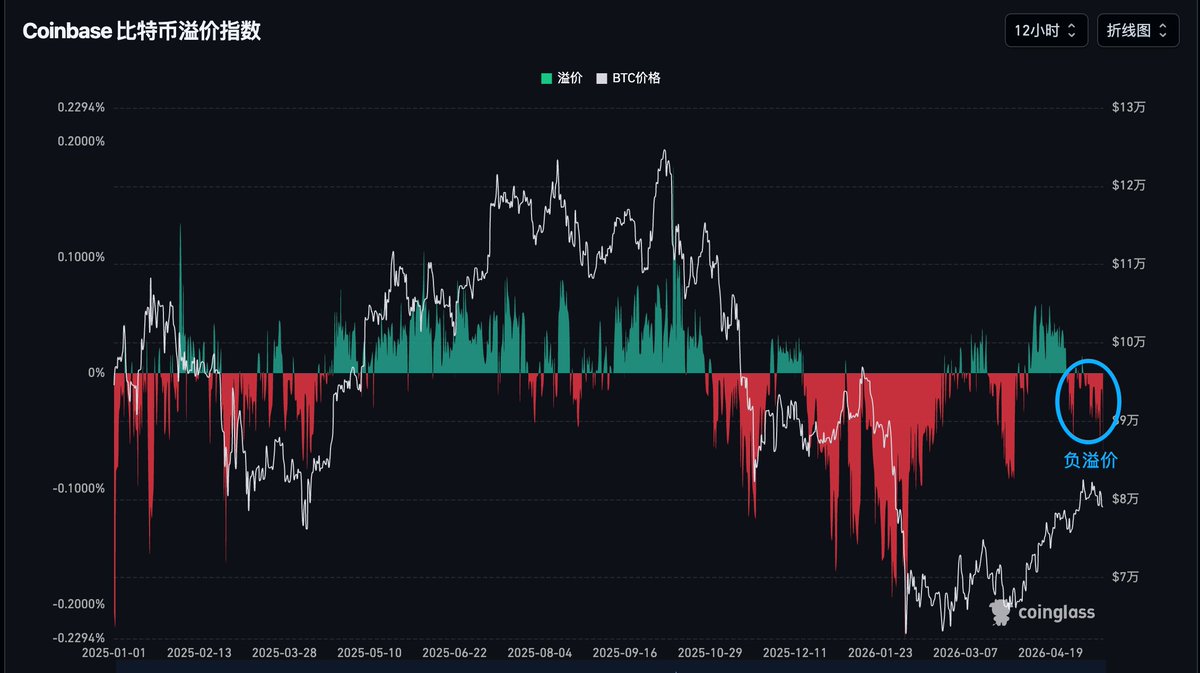This screenshot has height=673, width=1200.
Task: Open the 折线图 chart type dropdown
Action: (x=1137, y=30)
